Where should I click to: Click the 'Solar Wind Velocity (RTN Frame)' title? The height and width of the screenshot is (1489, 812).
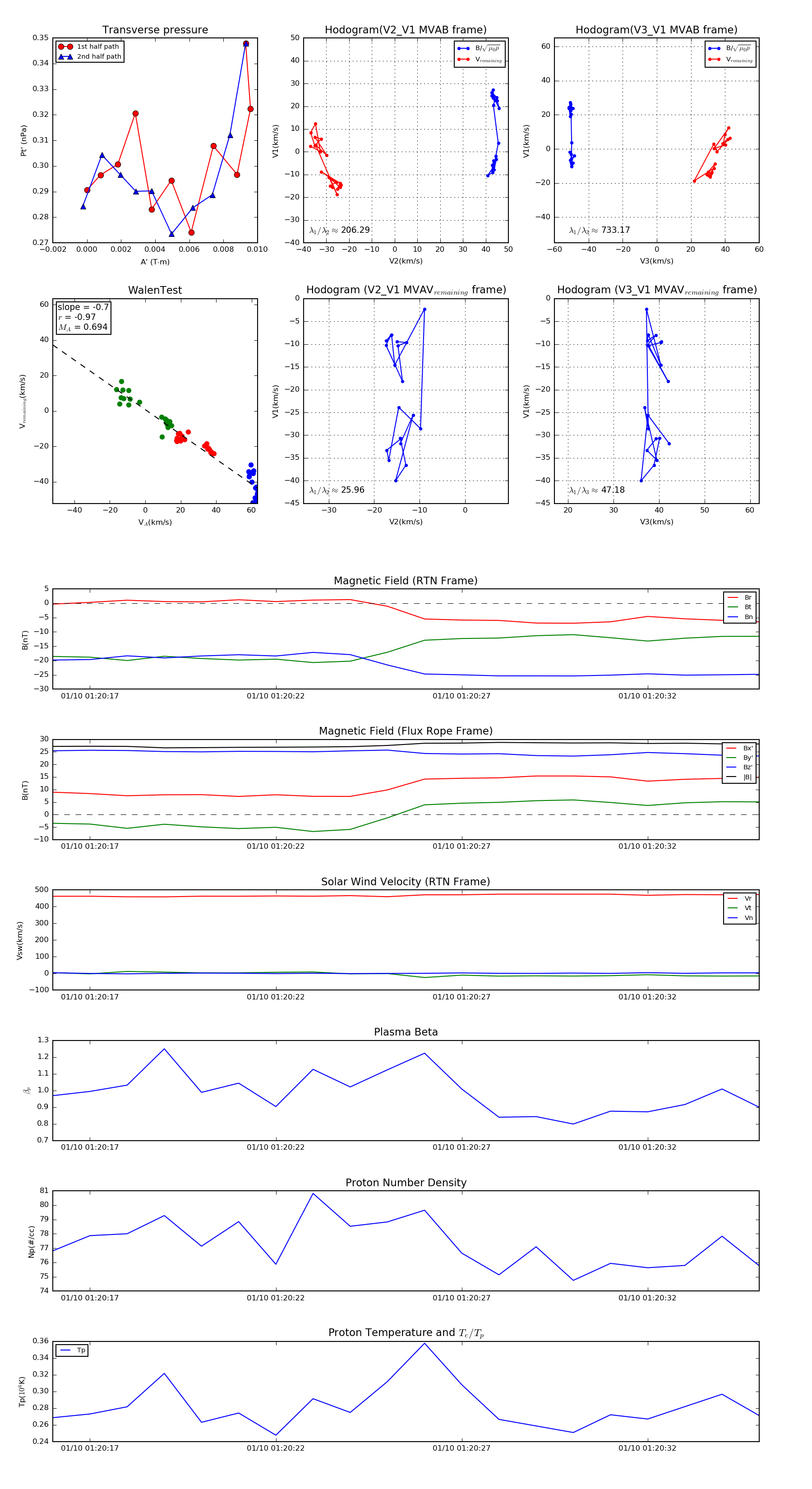pos(405,882)
